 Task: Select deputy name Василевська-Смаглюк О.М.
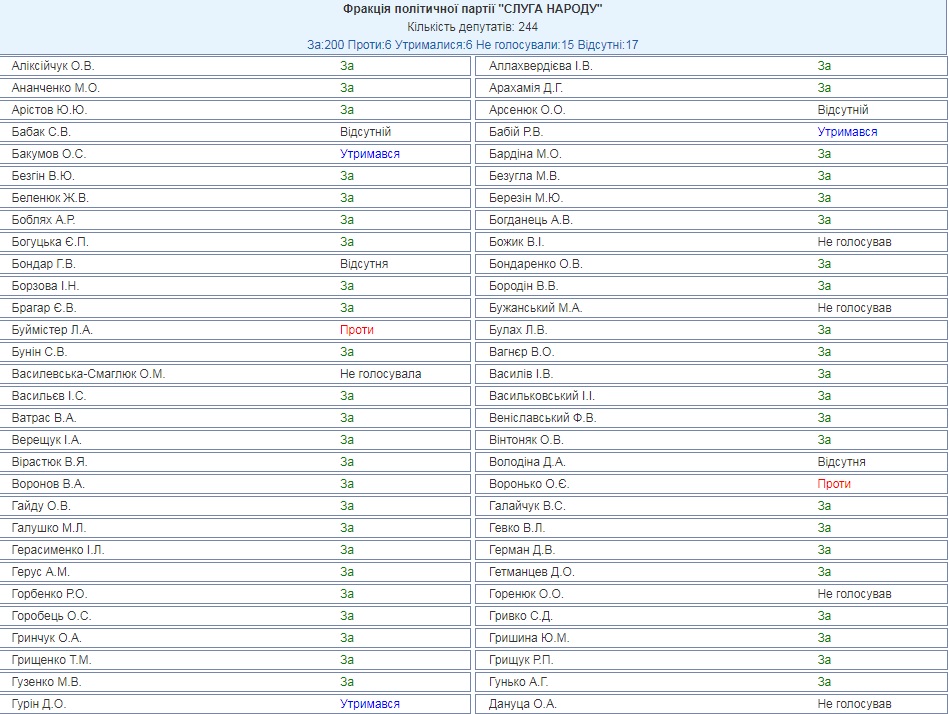point(88,374)
